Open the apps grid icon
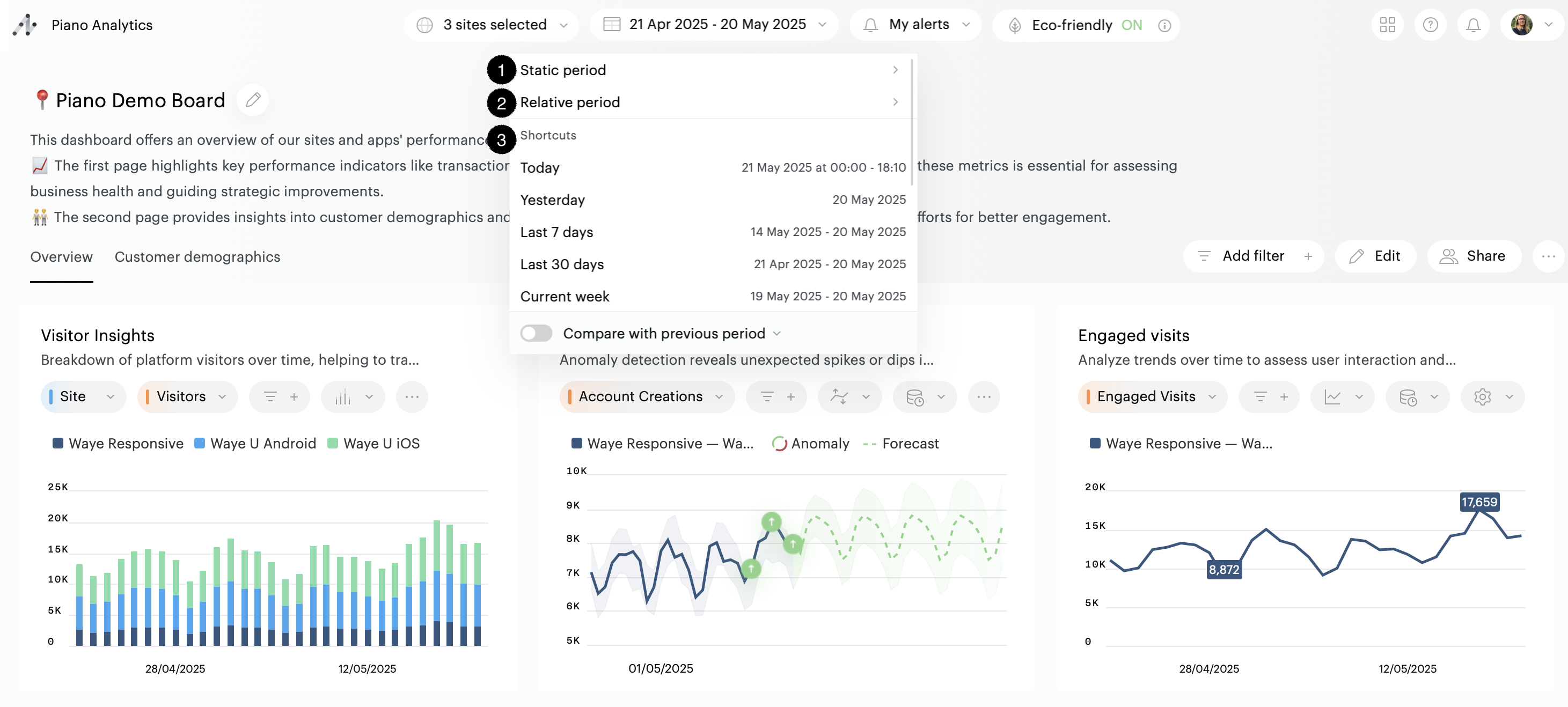The height and width of the screenshot is (707, 1568). tap(1387, 25)
